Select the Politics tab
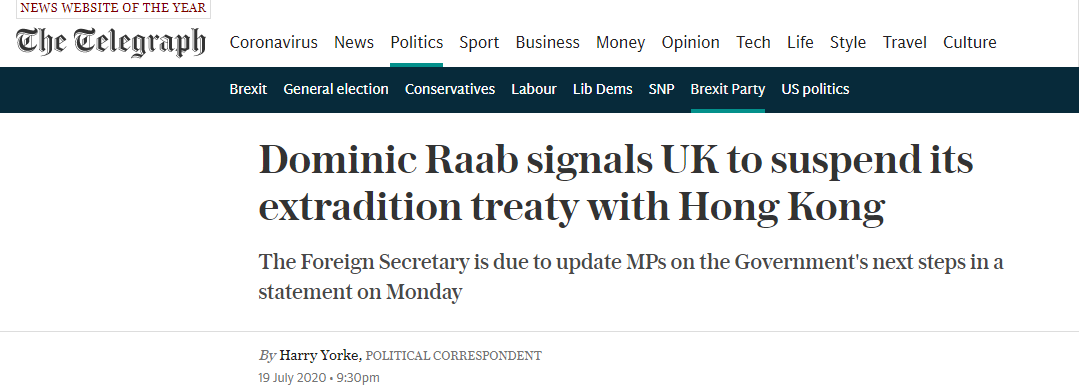Viewport: 1079px width, 387px height. 416,43
